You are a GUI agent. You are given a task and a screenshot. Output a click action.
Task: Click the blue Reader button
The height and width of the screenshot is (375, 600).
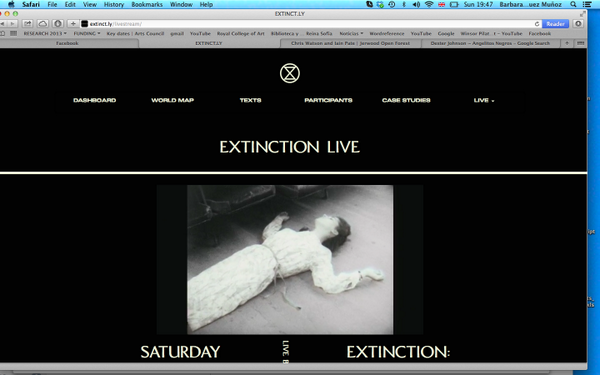[x=555, y=24]
